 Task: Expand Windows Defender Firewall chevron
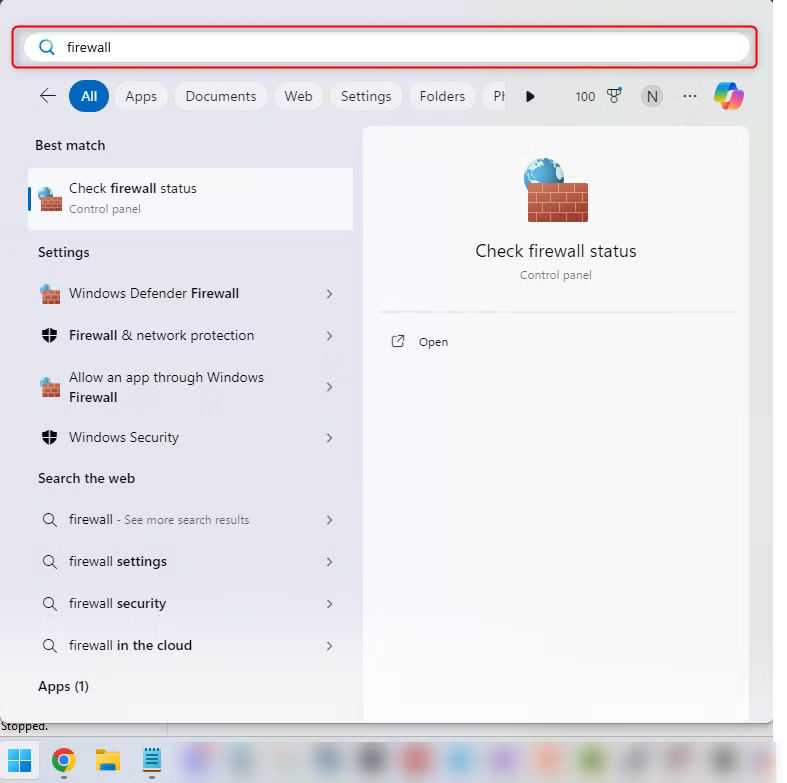click(329, 294)
